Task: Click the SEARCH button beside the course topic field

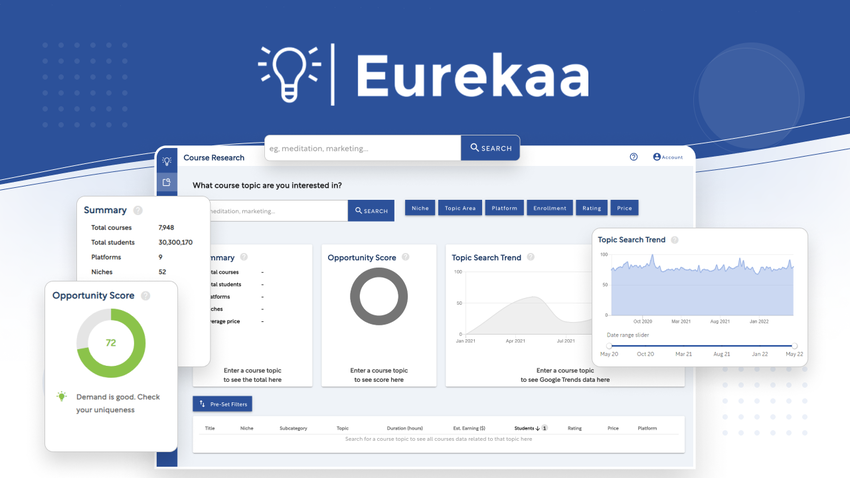Action: coord(371,211)
